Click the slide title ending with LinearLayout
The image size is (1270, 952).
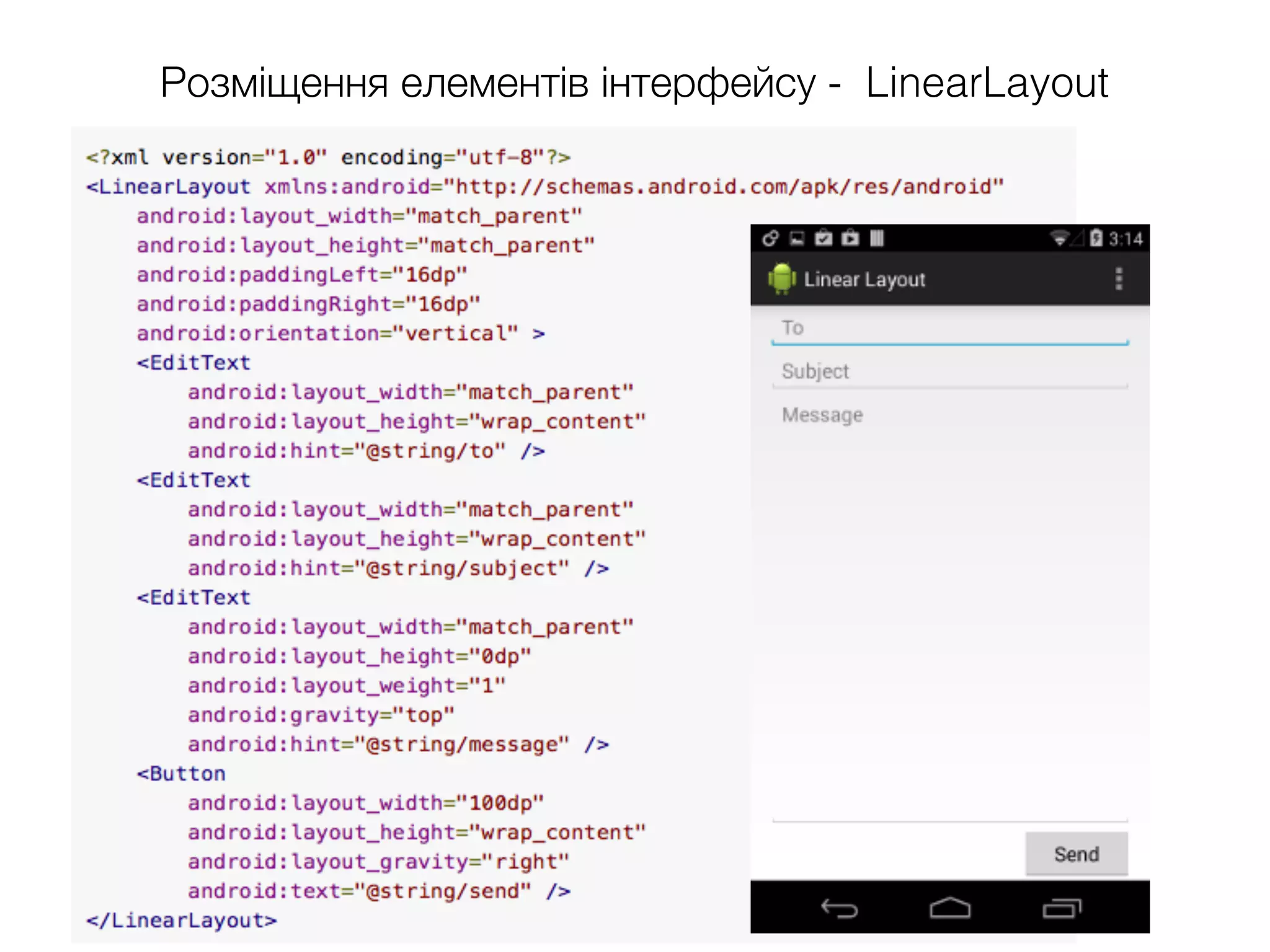tap(634, 84)
